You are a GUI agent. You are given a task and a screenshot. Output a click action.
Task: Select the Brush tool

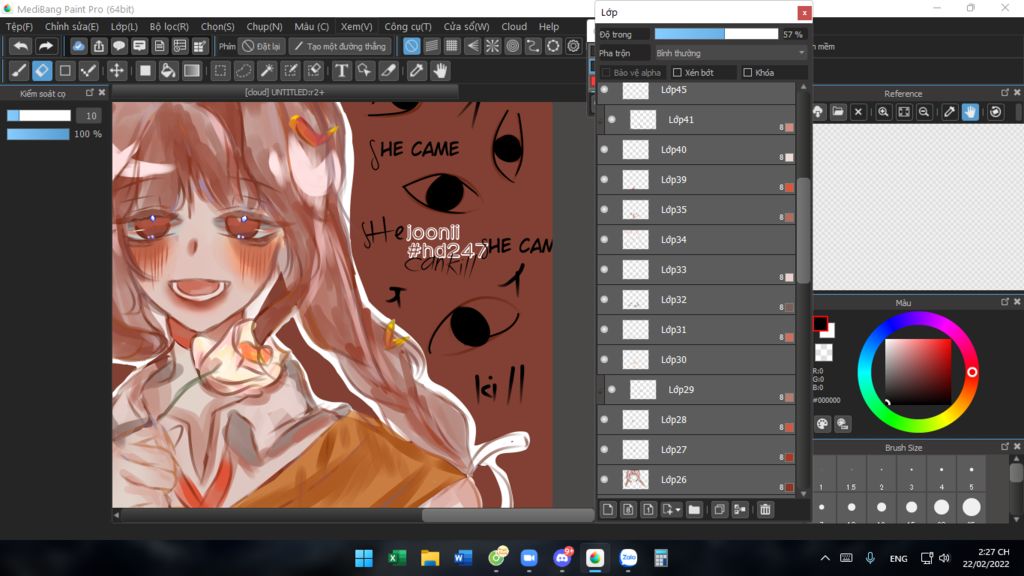[x=19, y=71]
